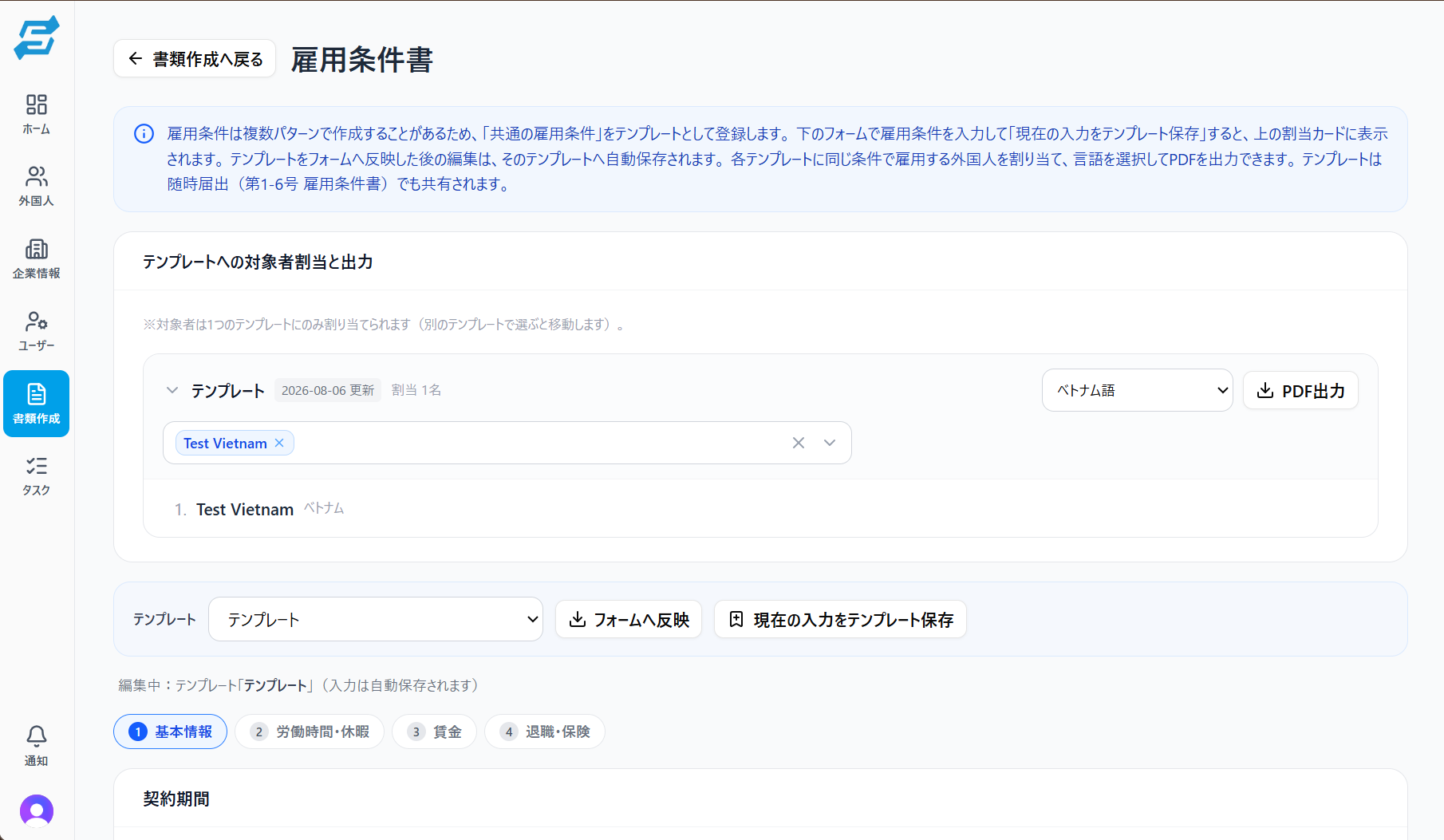
Task: Click the app logo in the sidebar
Action: click(x=37, y=37)
